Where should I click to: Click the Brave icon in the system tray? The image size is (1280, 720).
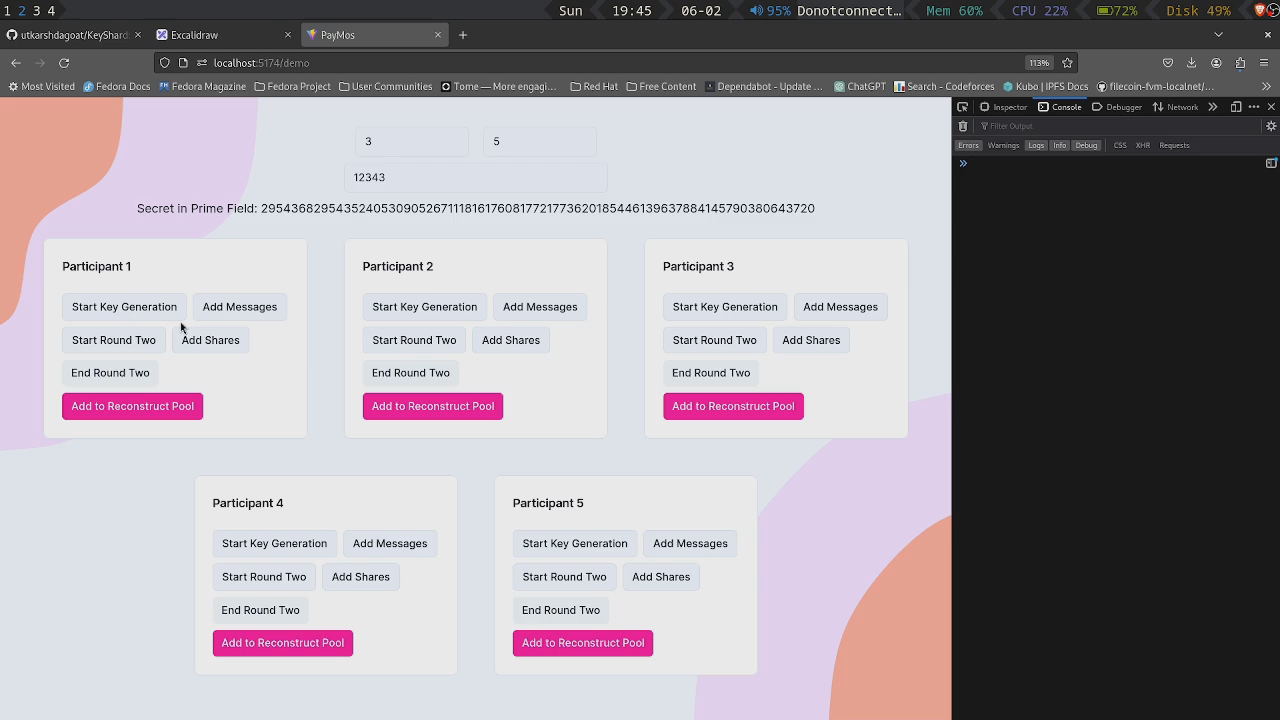tap(1260, 10)
